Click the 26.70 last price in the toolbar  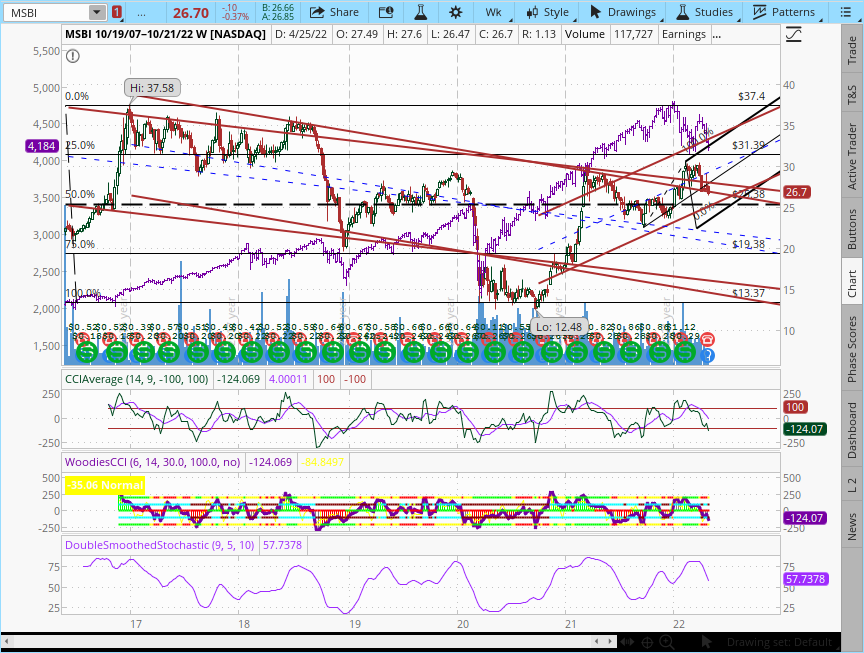click(x=191, y=13)
